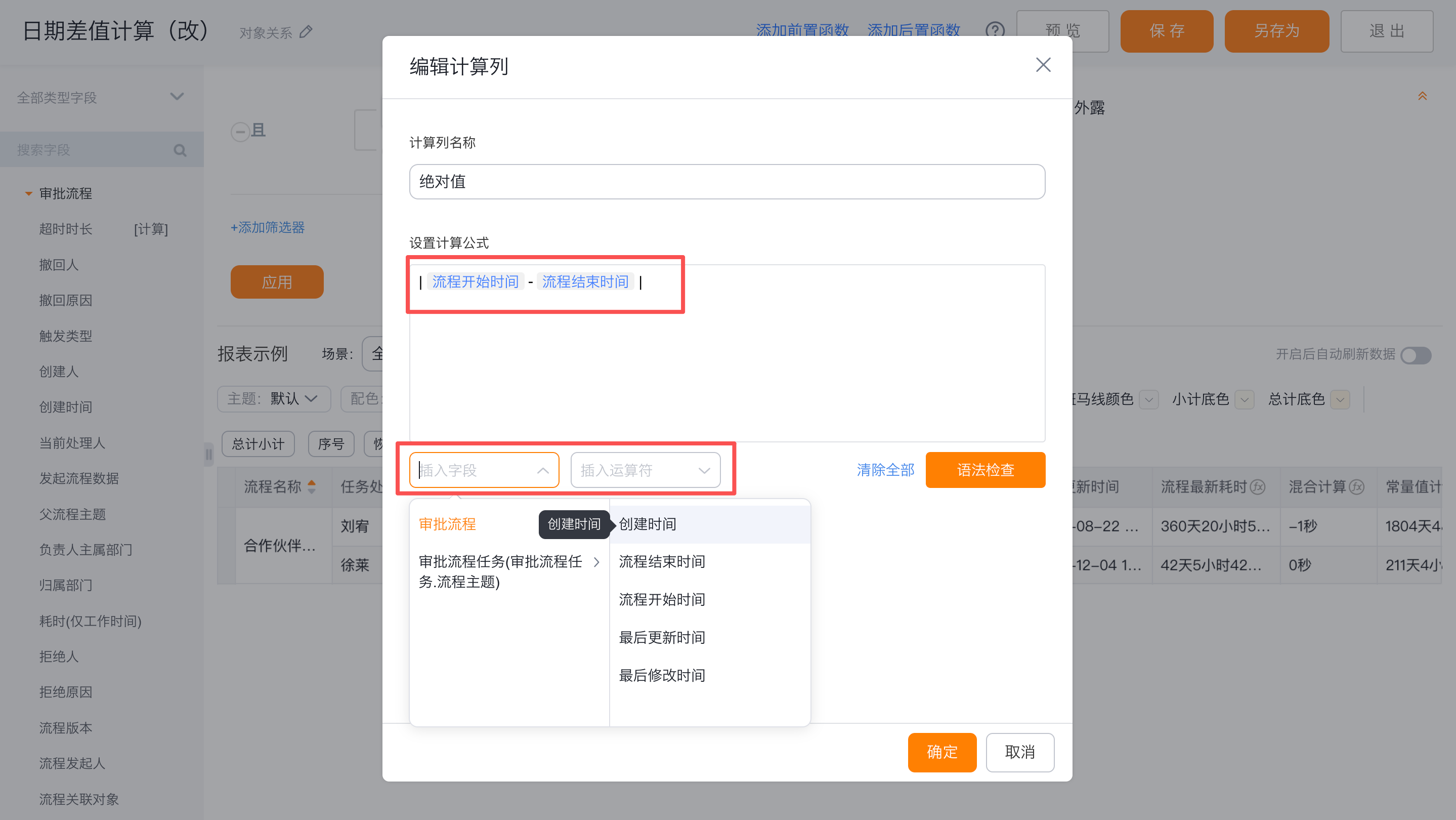The height and width of the screenshot is (820, 1456).
Task: Open the 小计底色 color picker
Action: [1244, 400]
